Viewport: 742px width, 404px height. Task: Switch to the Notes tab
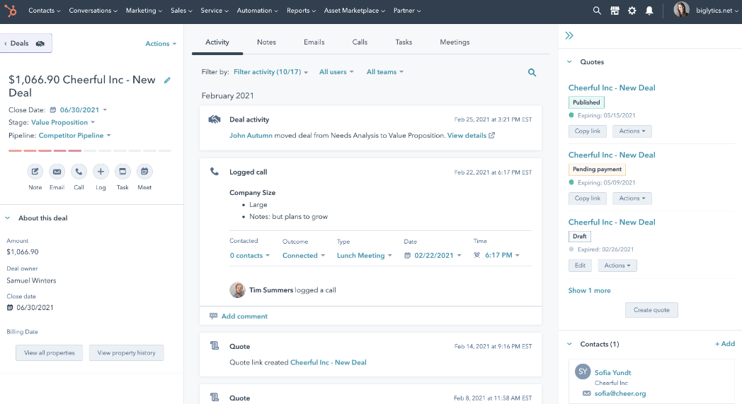pos(266,42)
